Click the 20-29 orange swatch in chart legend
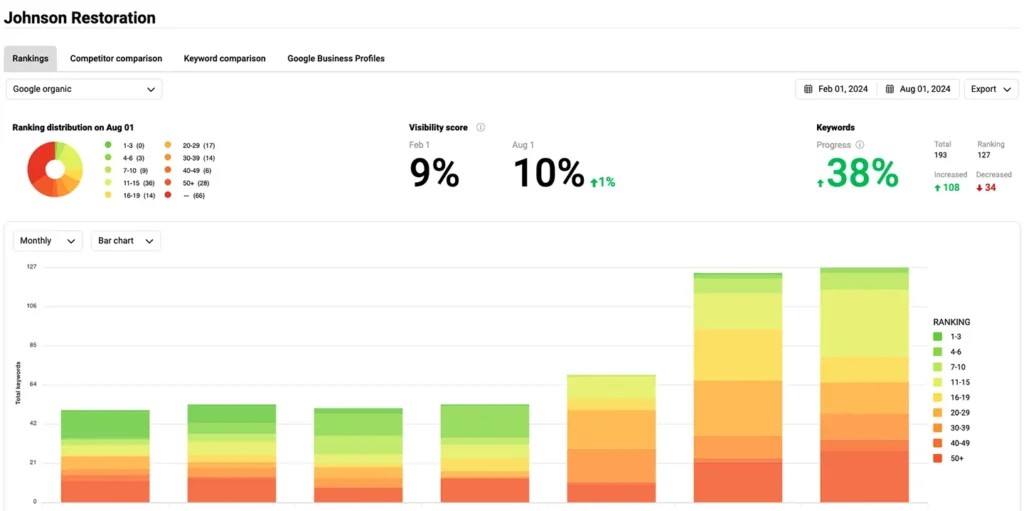 point(939,413)
